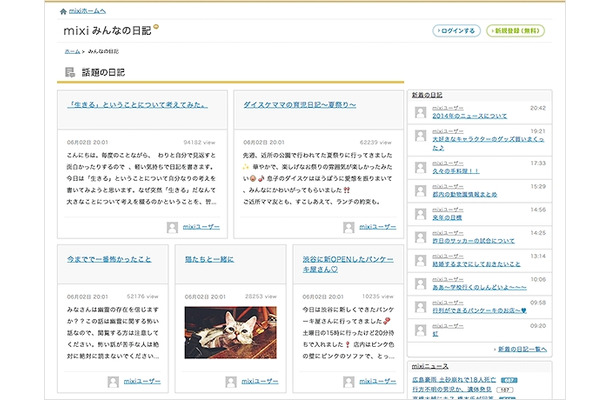Image resolution: width=610 pixels, height=400 pixels.
Task: Click avatar beside 結婚するまでにしておきたいこと
Action: [421, 260]
